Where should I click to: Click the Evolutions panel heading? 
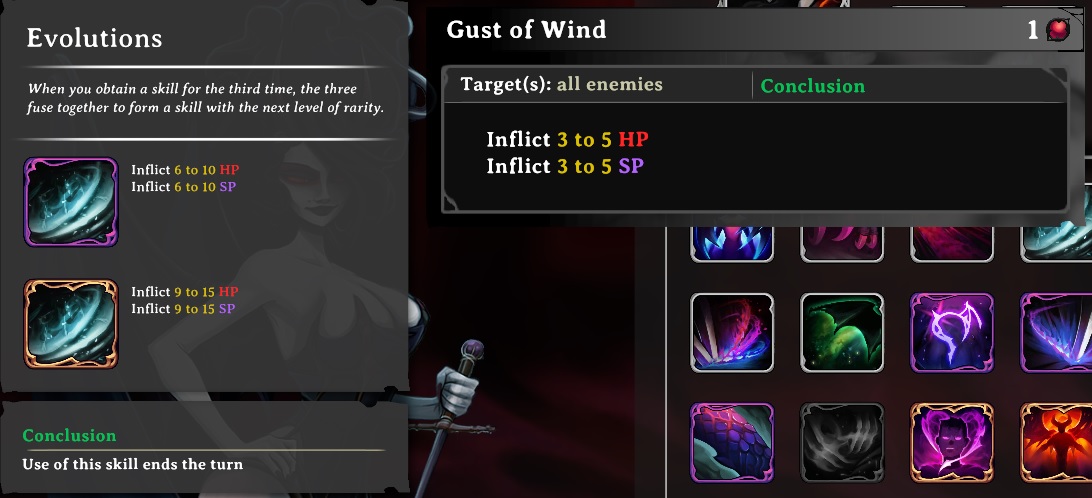pyautogui.click(x=94, y=38)
